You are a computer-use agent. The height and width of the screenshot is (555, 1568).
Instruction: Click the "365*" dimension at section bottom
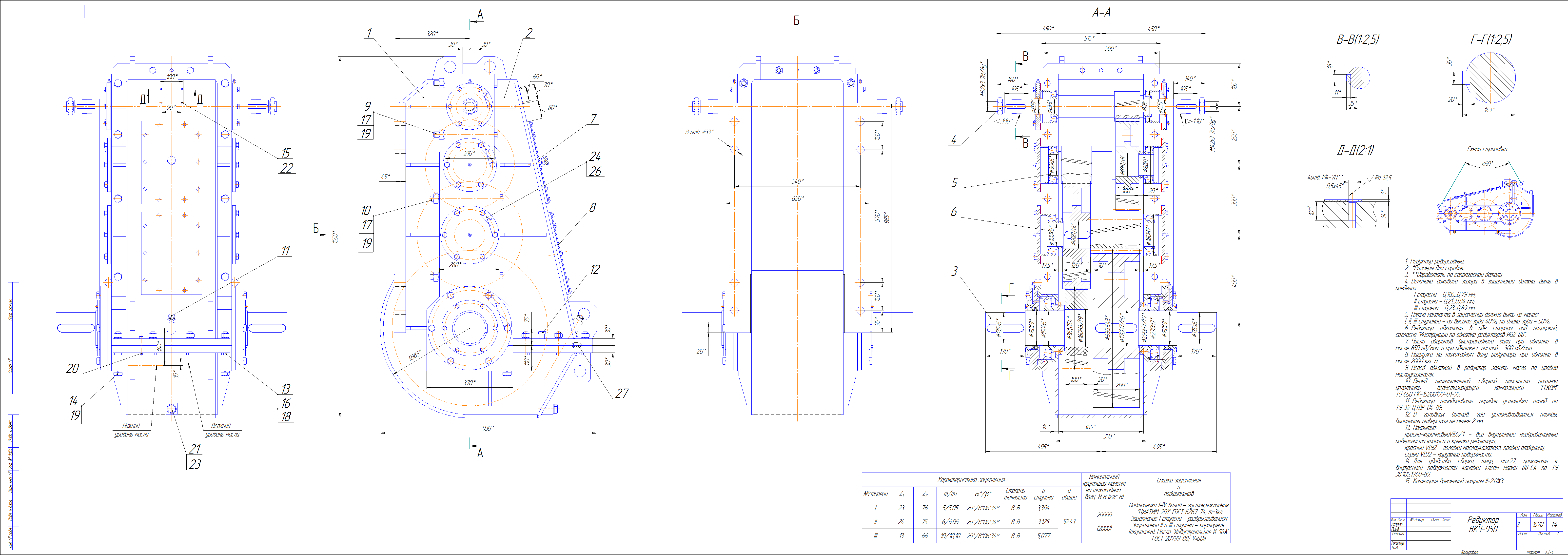1090,427
